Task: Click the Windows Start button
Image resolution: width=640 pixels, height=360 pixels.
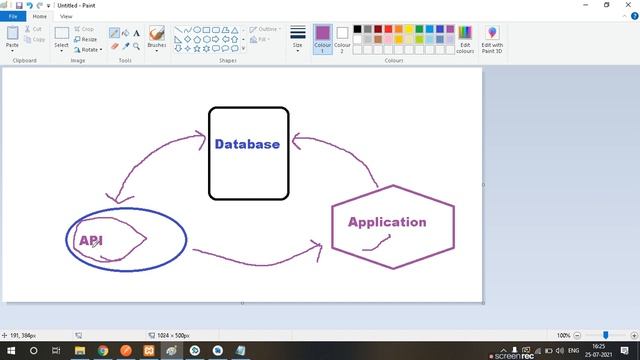Action: point(11,351)
